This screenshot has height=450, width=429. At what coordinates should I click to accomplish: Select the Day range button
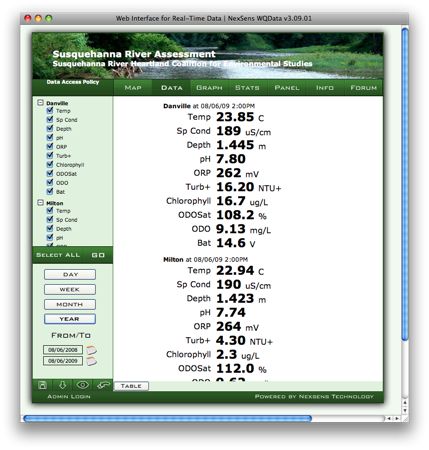[70, 275]
